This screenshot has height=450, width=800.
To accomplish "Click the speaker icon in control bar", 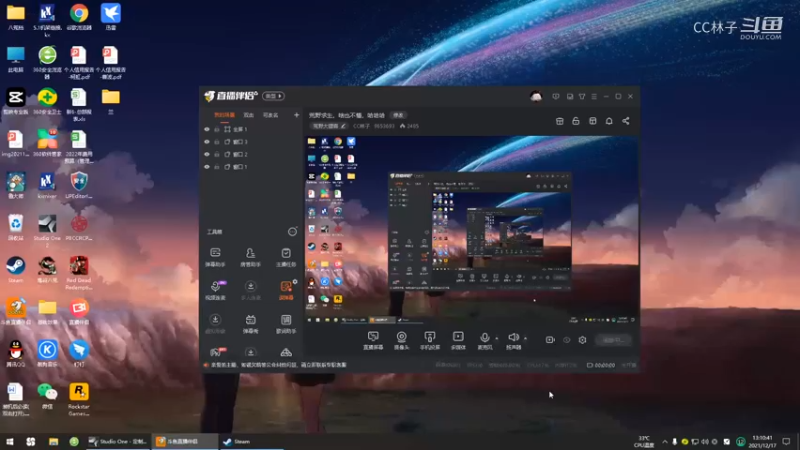I will [x=513, y=337].
